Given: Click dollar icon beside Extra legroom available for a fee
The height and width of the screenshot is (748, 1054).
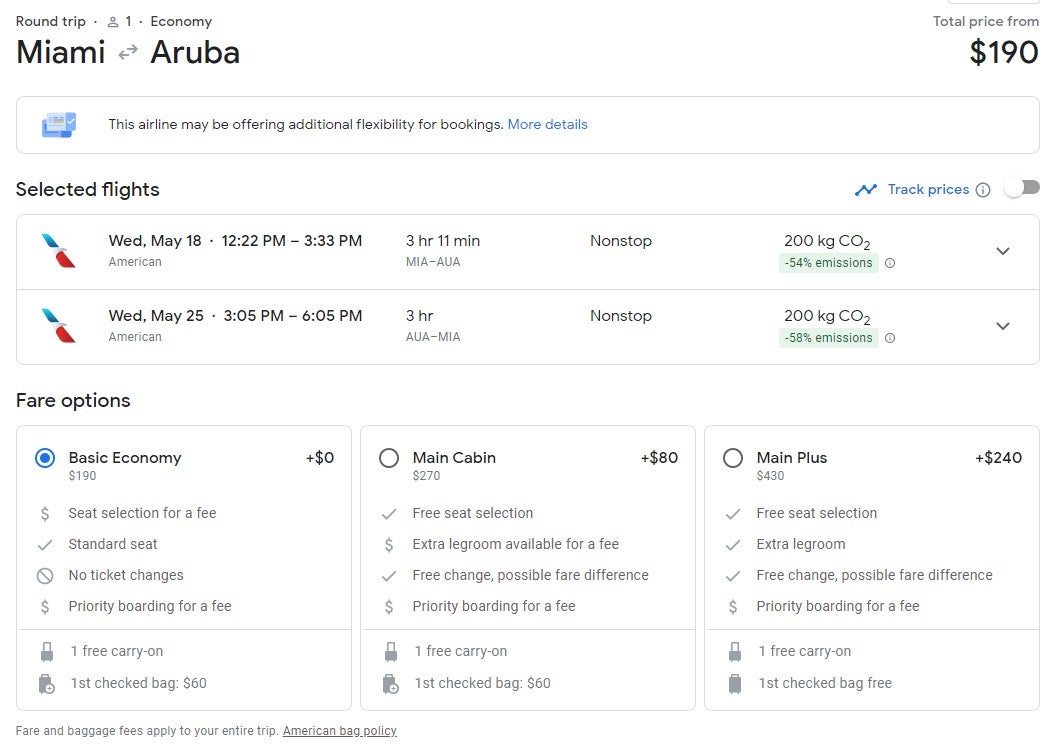Looking at the screenshot, I should (389, 545).
